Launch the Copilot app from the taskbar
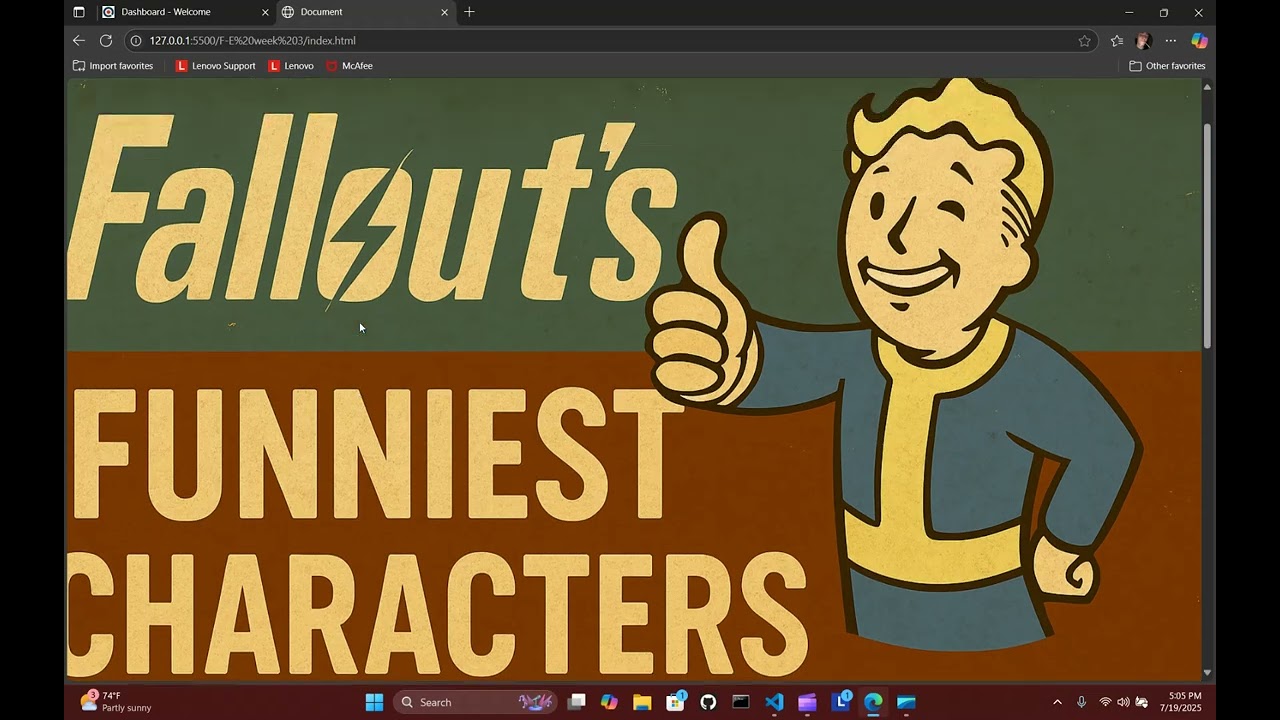Viewport: 1280px width, 720px height. pos(609,702)
